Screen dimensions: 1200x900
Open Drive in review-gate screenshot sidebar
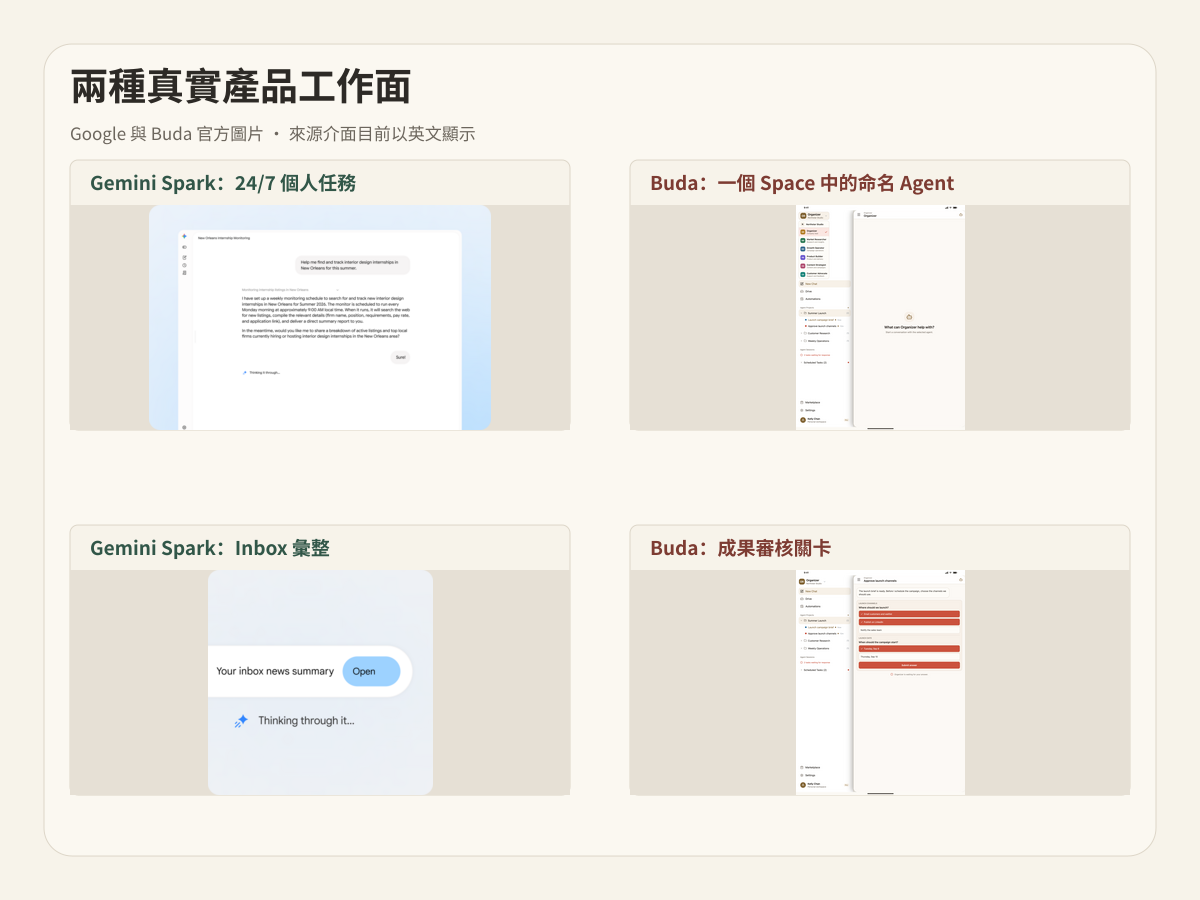click(x=824, y=599)
